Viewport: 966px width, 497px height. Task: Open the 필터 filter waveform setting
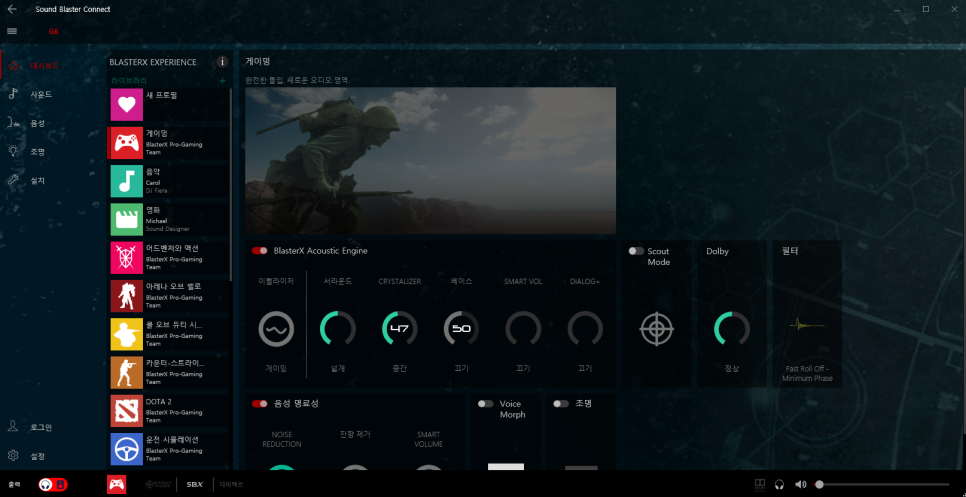(807, 324)
